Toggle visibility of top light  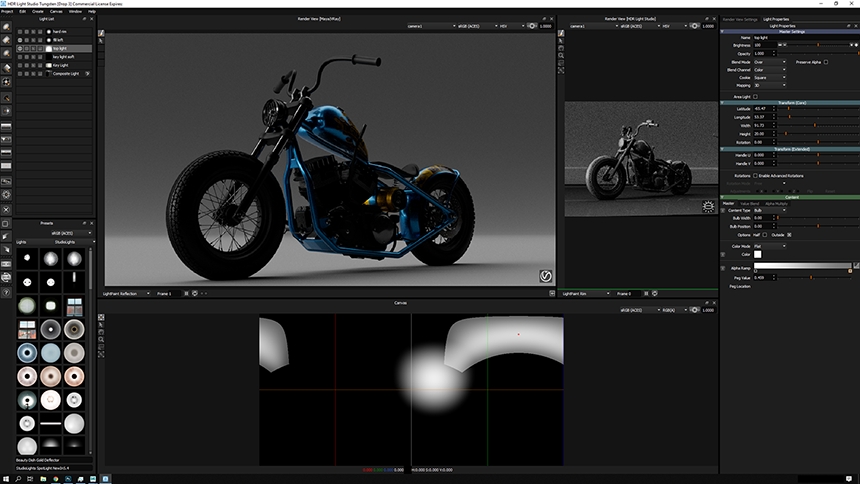pyautogui.click(x=20, y=48)
